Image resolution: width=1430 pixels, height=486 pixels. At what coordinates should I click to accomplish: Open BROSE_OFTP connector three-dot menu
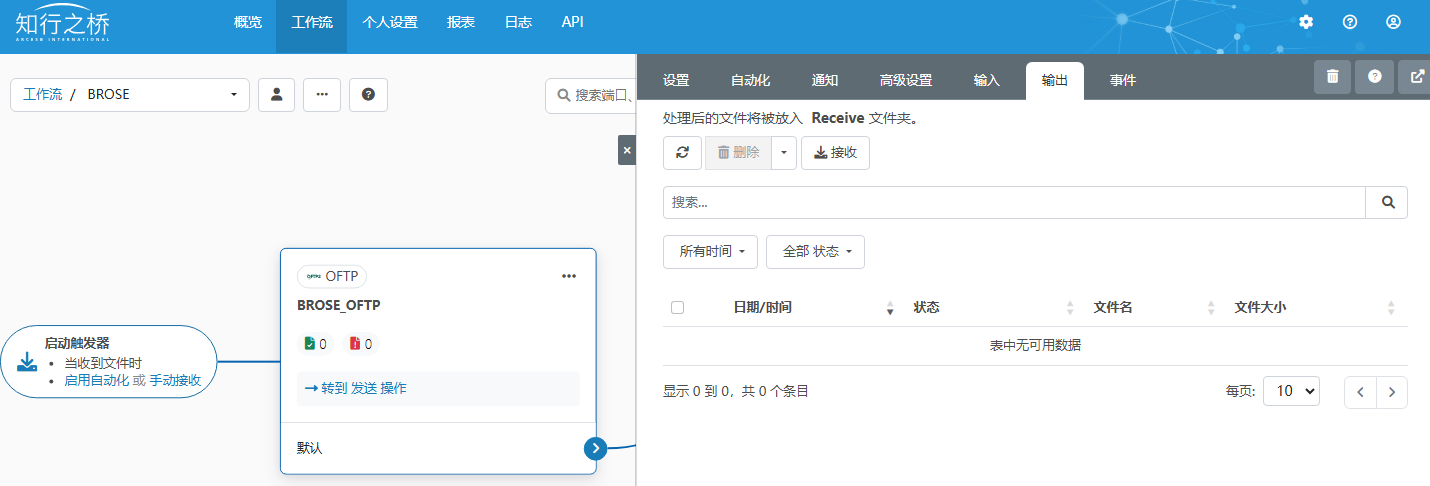click(569, 276)
